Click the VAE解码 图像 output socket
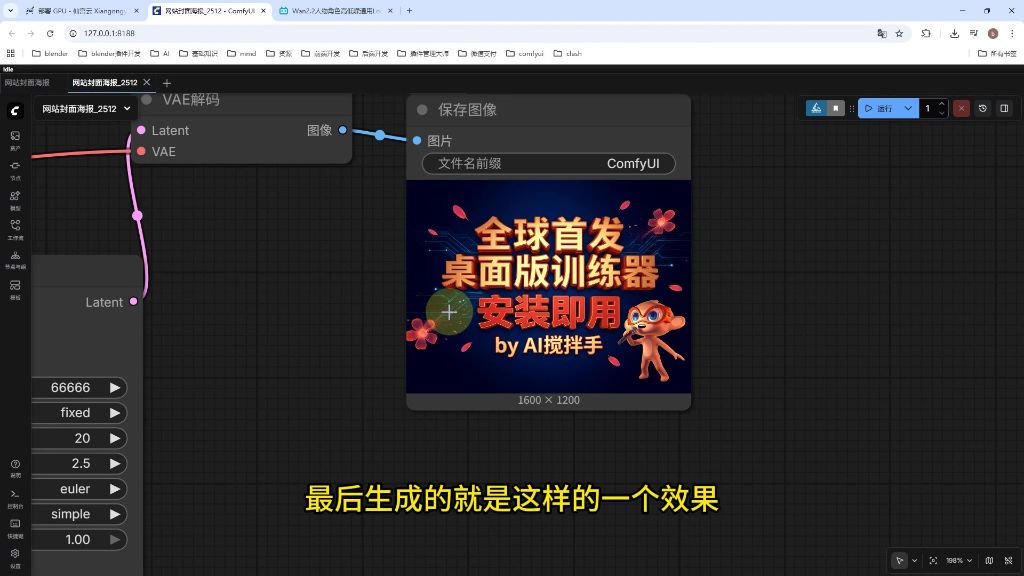 342,130
